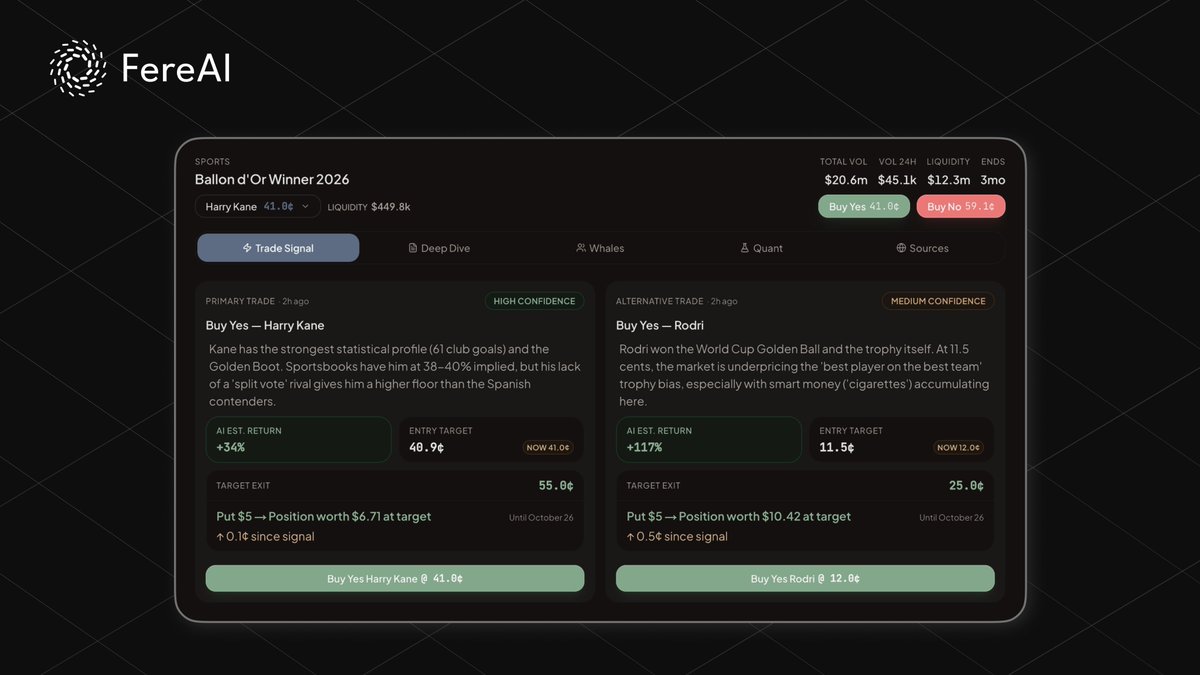Click the flask icon beside Quant

pyautogui.click(x=744, y=248)
